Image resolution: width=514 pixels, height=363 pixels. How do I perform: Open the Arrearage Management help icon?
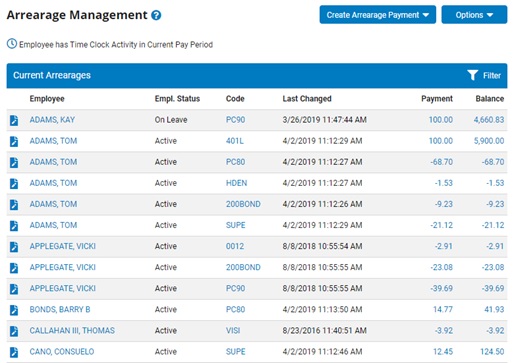[x=156, y=15]
